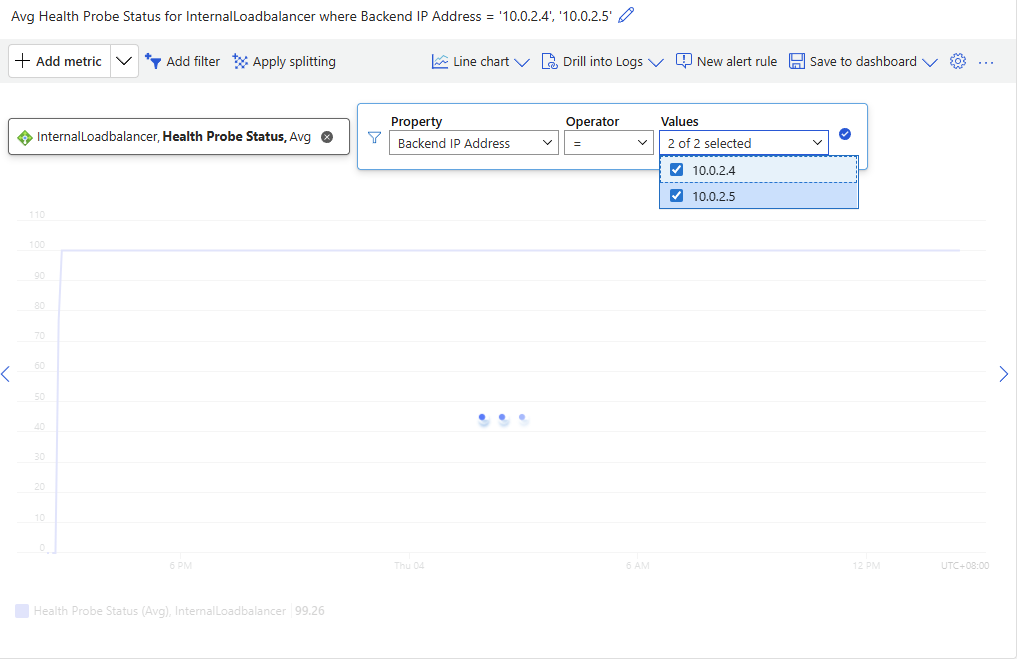Open chart settings gear icon
This screenshot has width=1017, height=659.
(x=957, y=61)
